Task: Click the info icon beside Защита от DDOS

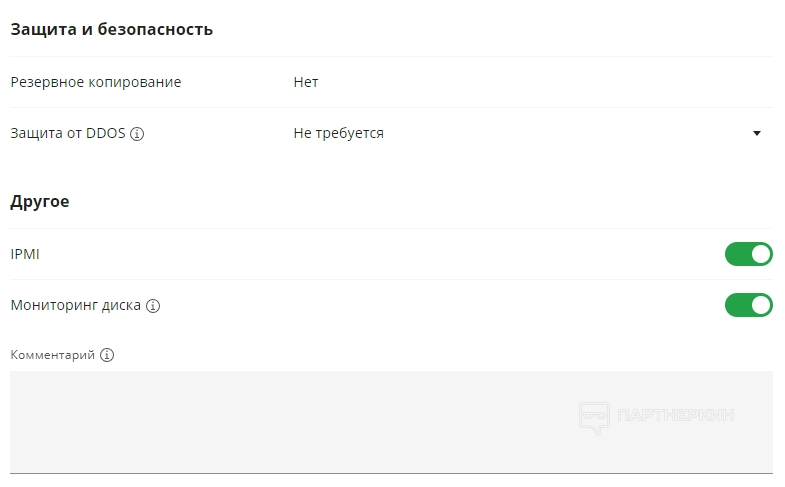Action: coord(138,134)
